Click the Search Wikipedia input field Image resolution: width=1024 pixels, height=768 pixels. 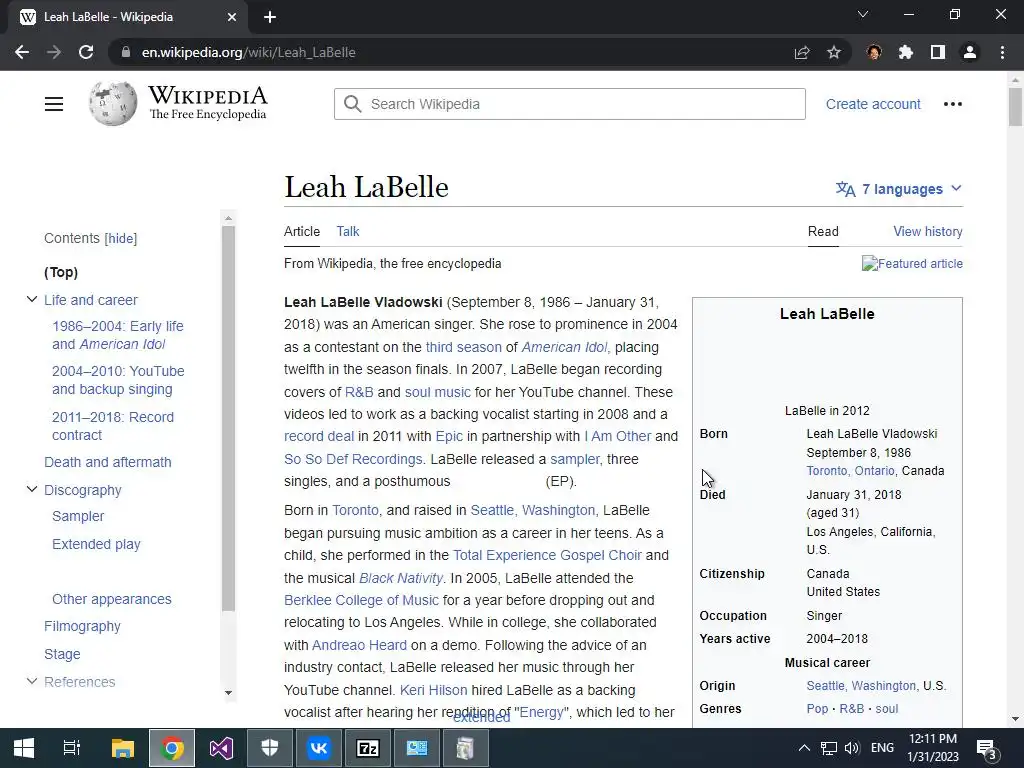click(x=569, y=104)
